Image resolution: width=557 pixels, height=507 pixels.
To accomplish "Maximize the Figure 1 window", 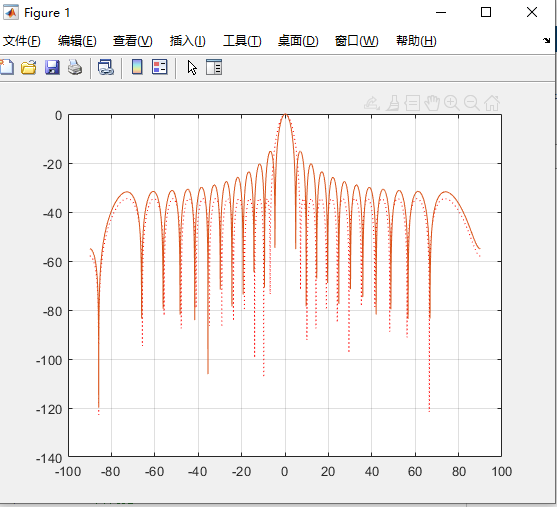I will (x=486, y=12).
